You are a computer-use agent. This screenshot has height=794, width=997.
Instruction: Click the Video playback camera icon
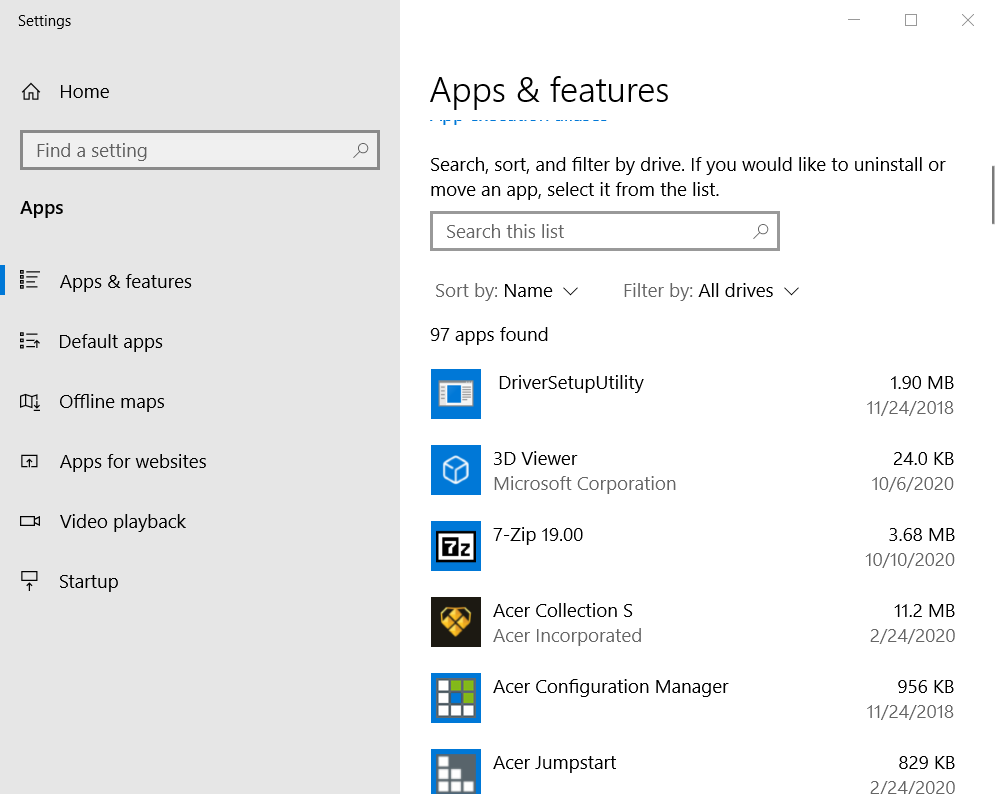tap(29, 521)
